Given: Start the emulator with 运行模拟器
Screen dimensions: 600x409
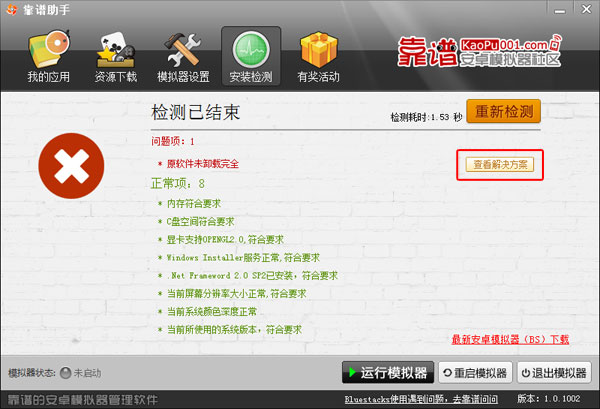Looking at the screenshot, I should [388, 372].
